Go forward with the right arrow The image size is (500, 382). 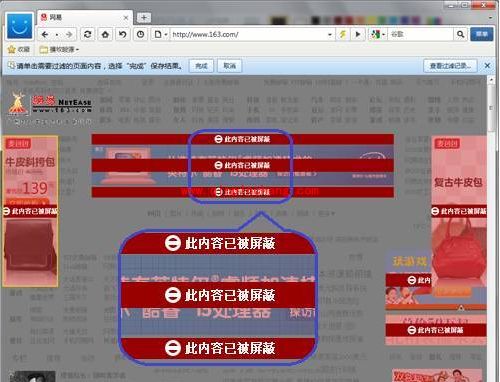pos(69,34)
